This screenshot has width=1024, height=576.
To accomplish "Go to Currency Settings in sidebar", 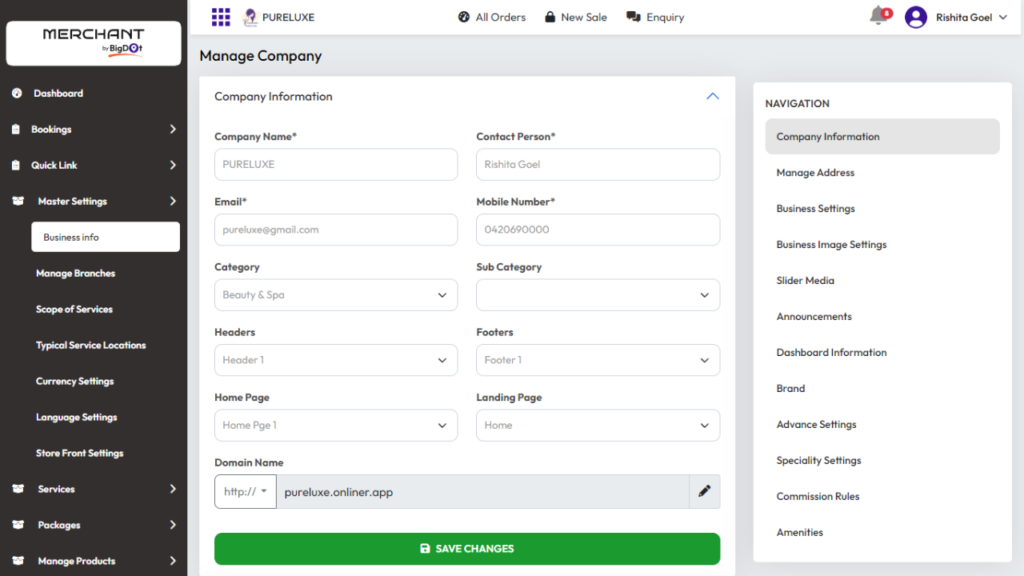I will (x=75, y=381).
